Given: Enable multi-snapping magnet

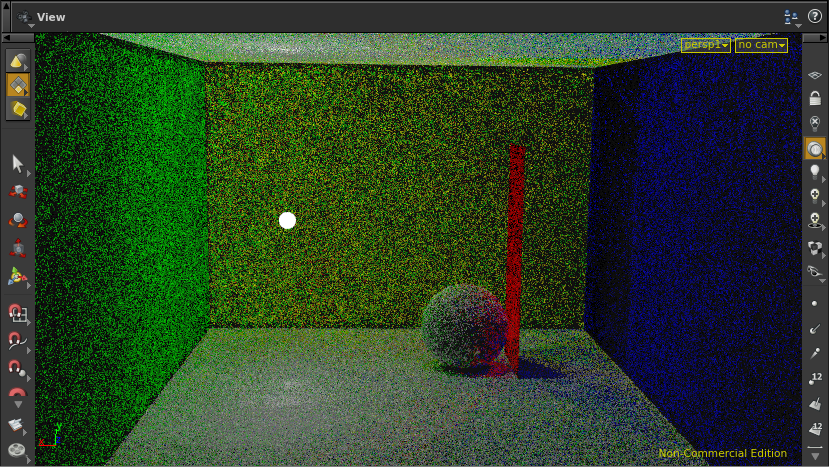Looking at the screenshot, I should click(17, 393).
